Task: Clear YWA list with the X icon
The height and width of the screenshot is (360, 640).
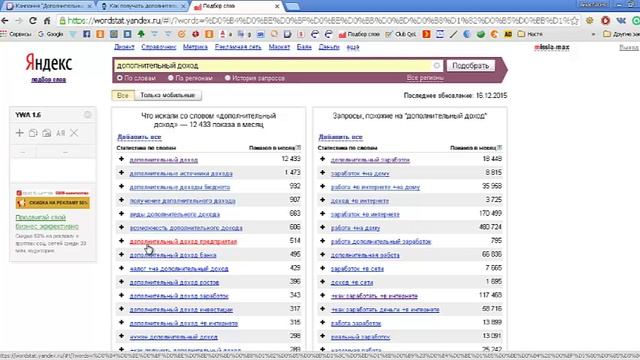Action: click(74, 133)
